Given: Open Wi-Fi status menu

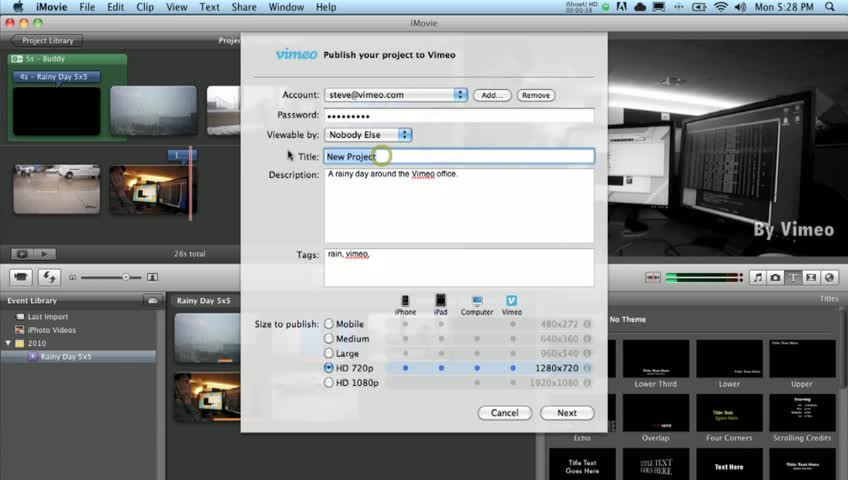Looking at the screenshot, I should point(720,7).
